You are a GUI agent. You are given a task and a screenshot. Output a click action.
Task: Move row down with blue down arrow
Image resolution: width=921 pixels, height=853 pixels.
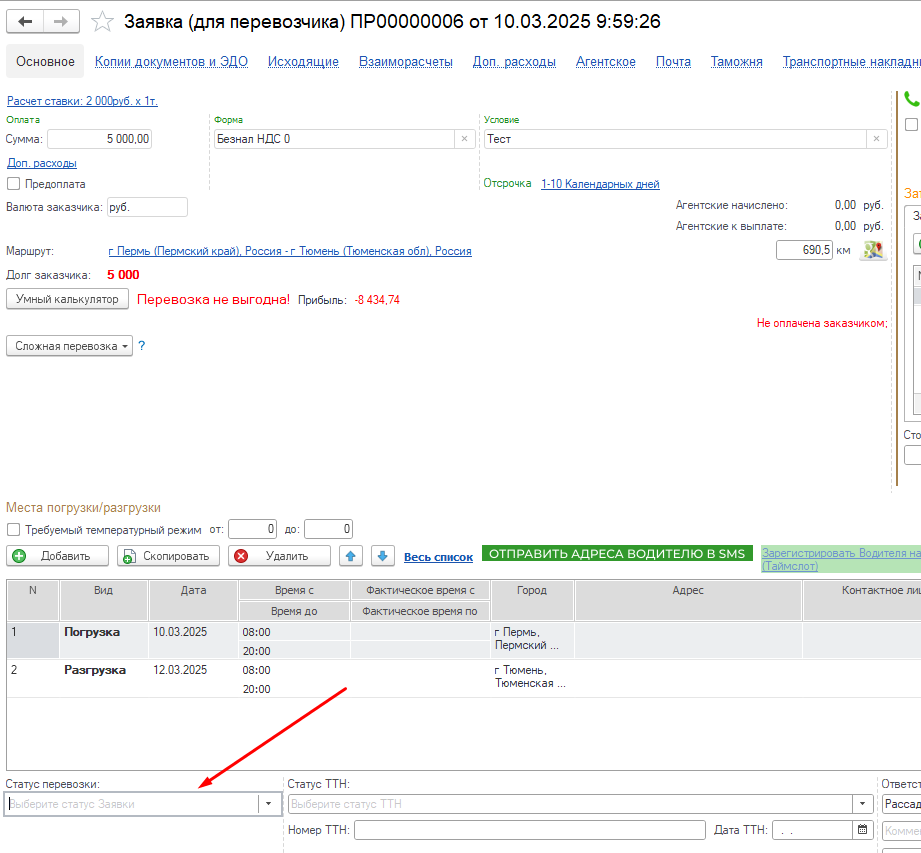(x=382, y=556)
